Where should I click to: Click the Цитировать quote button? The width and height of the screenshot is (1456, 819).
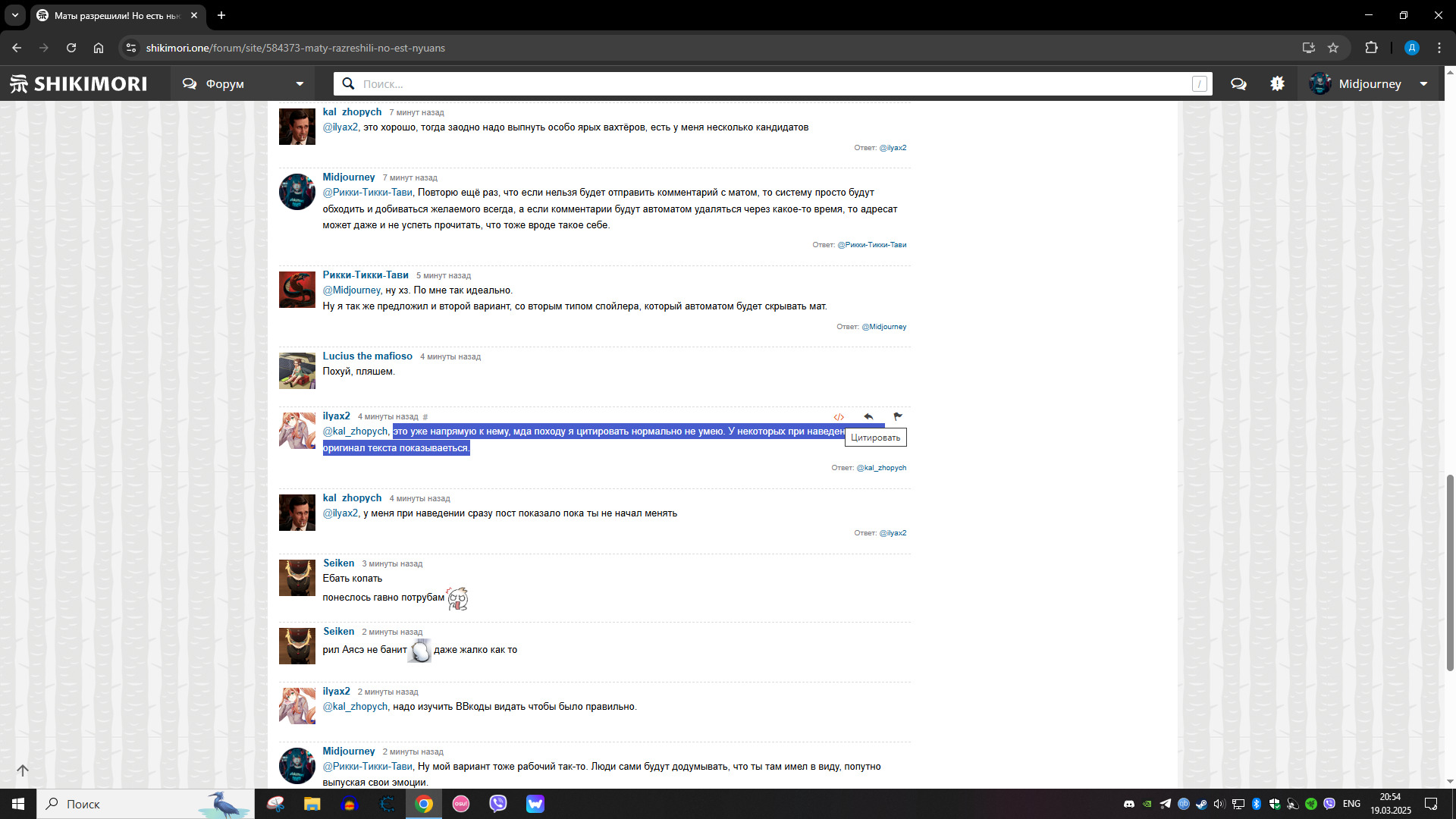(875, 438)
